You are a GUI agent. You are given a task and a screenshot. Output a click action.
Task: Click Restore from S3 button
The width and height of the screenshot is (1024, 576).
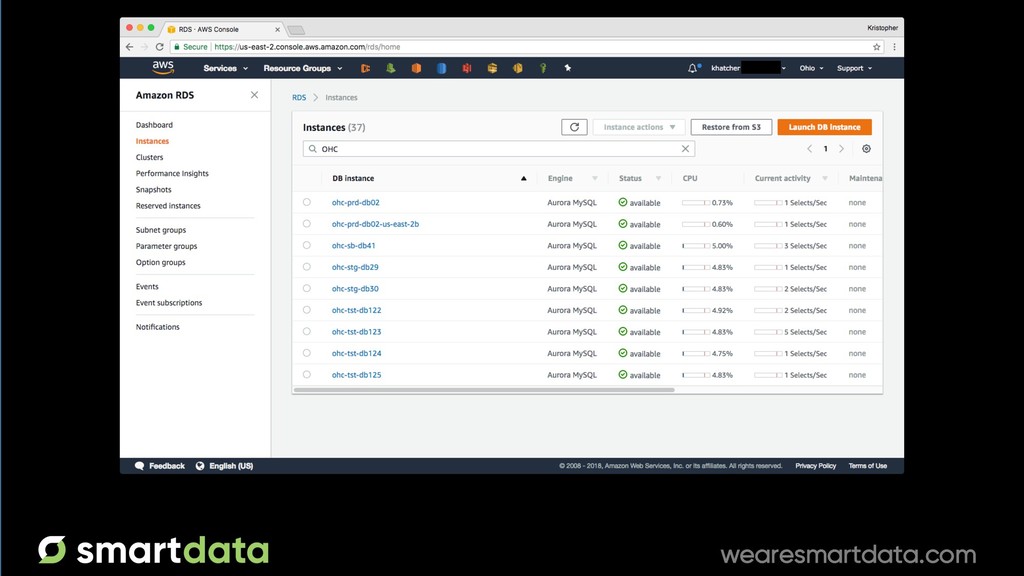coord(731,127)
